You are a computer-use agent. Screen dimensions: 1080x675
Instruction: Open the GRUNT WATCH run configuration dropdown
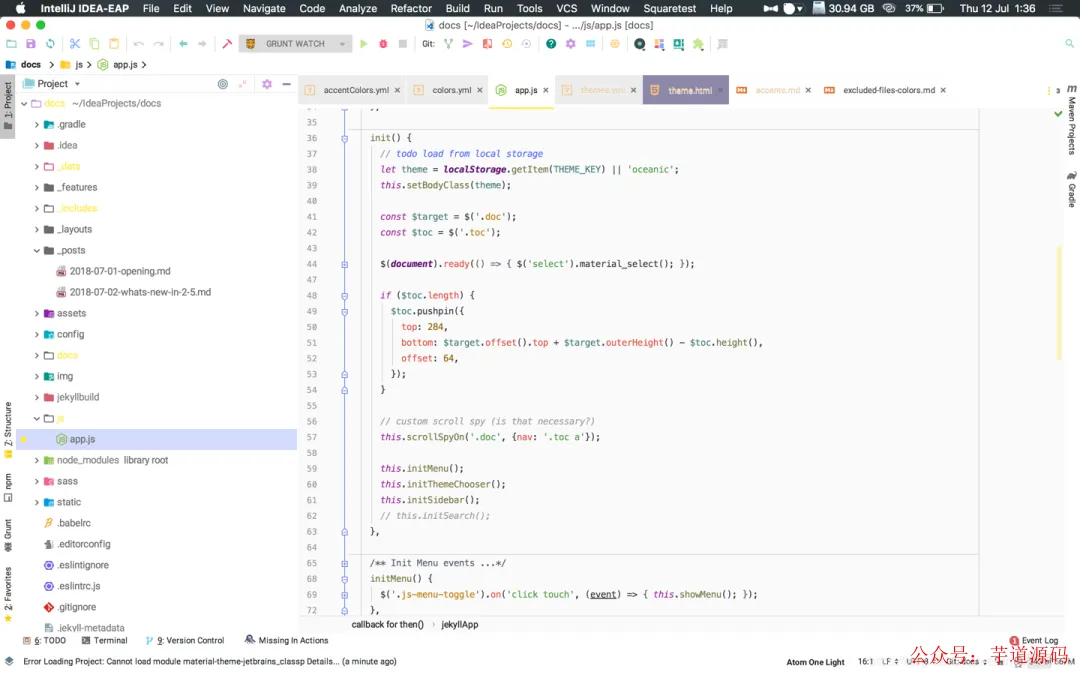tap(296, 44)
